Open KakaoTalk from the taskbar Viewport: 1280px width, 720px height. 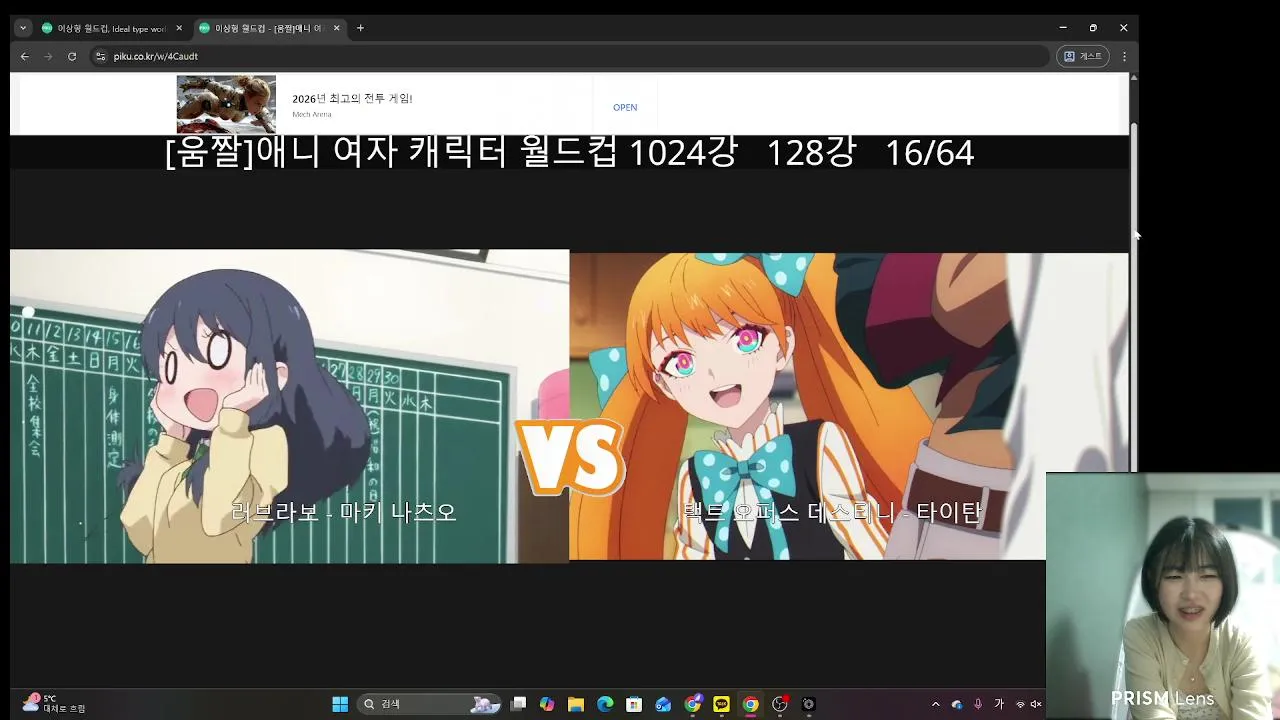click(x=721, y=704)
